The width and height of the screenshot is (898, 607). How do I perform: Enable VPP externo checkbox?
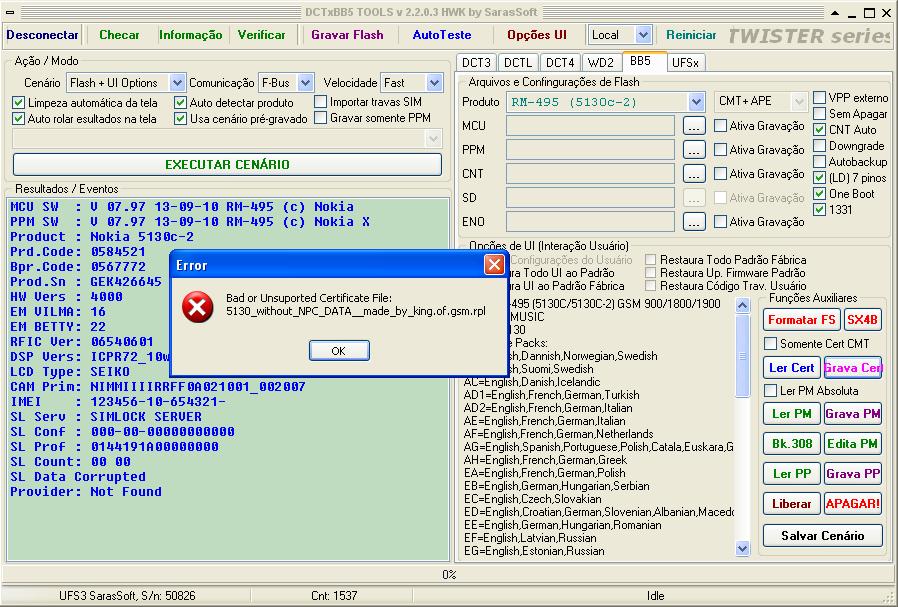coord(820,97)
